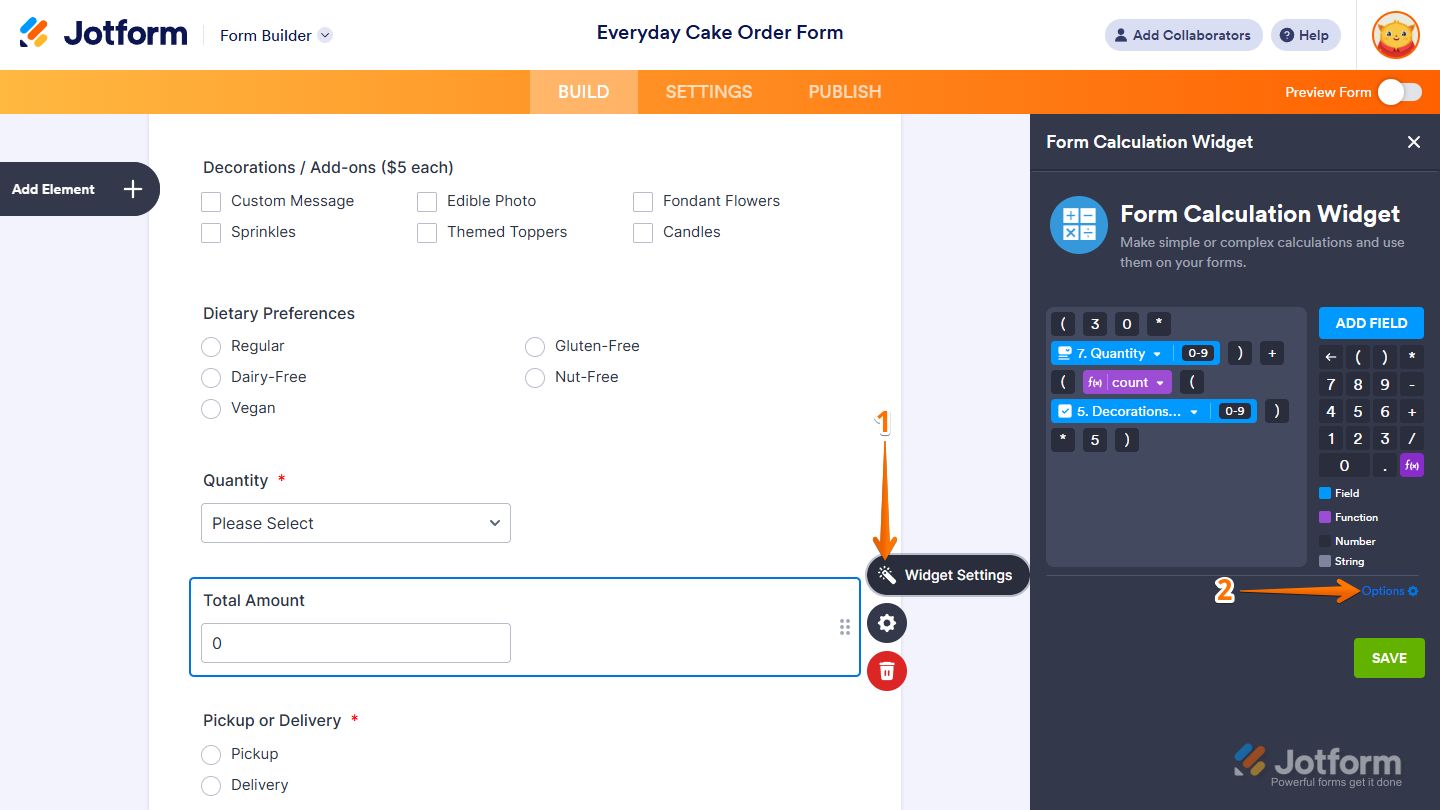This screenshot has width=1440, height=810.
Task: Open Help from the top bar
Action: coord(1305,35)
